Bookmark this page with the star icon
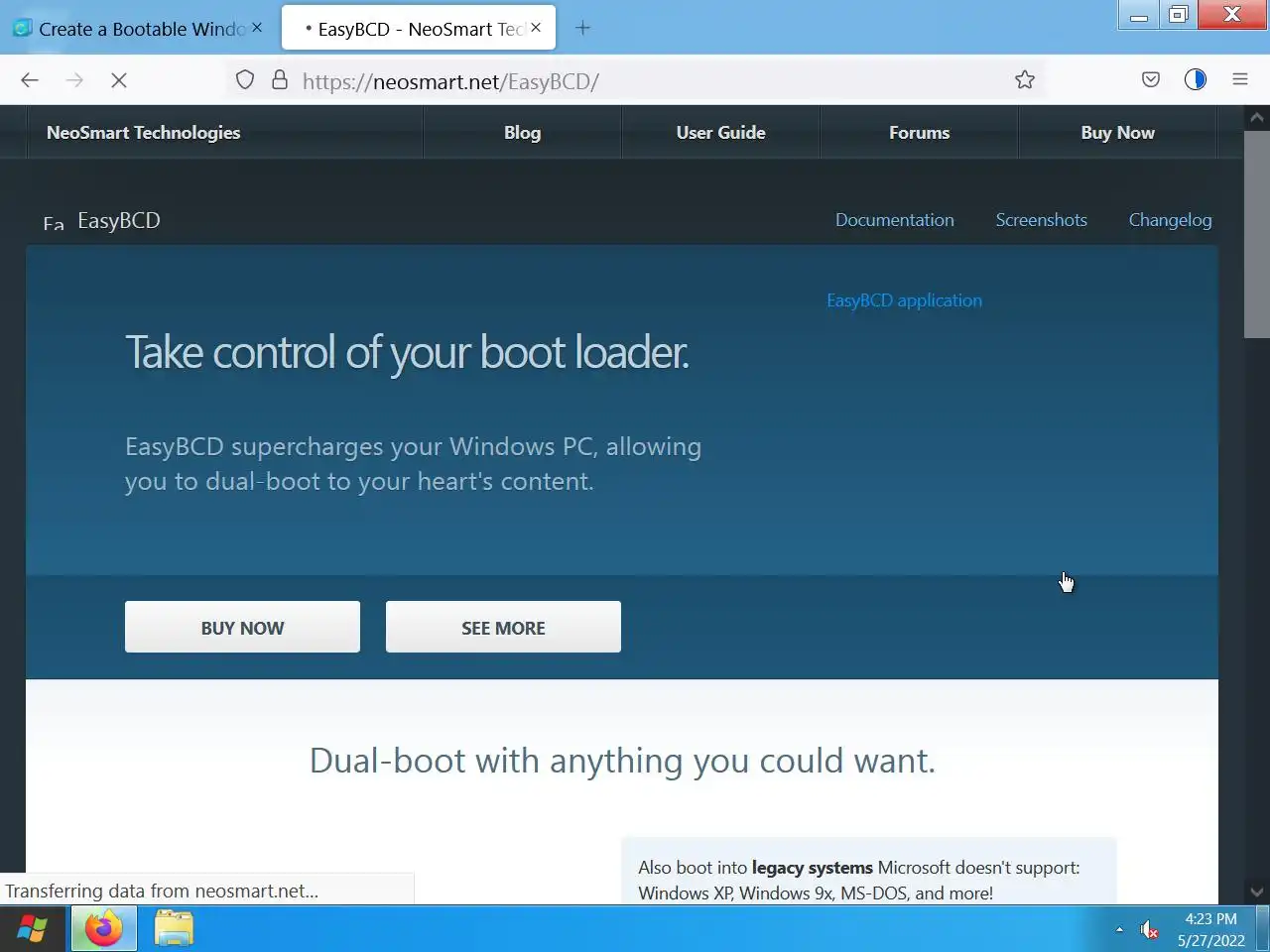Screen dimensions: 1270x952 pyautogui.click(x=1025, y=80)
